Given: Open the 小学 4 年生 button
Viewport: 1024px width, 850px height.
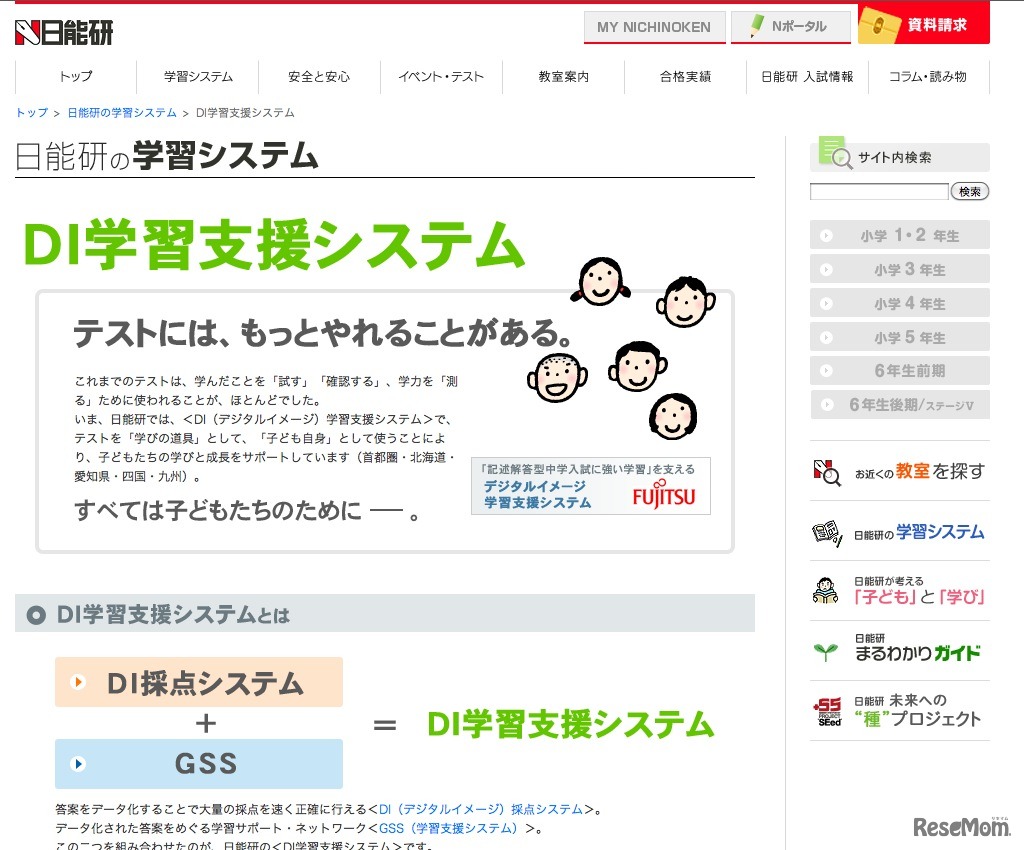Looking at the screenshot, I should [900, 303].
